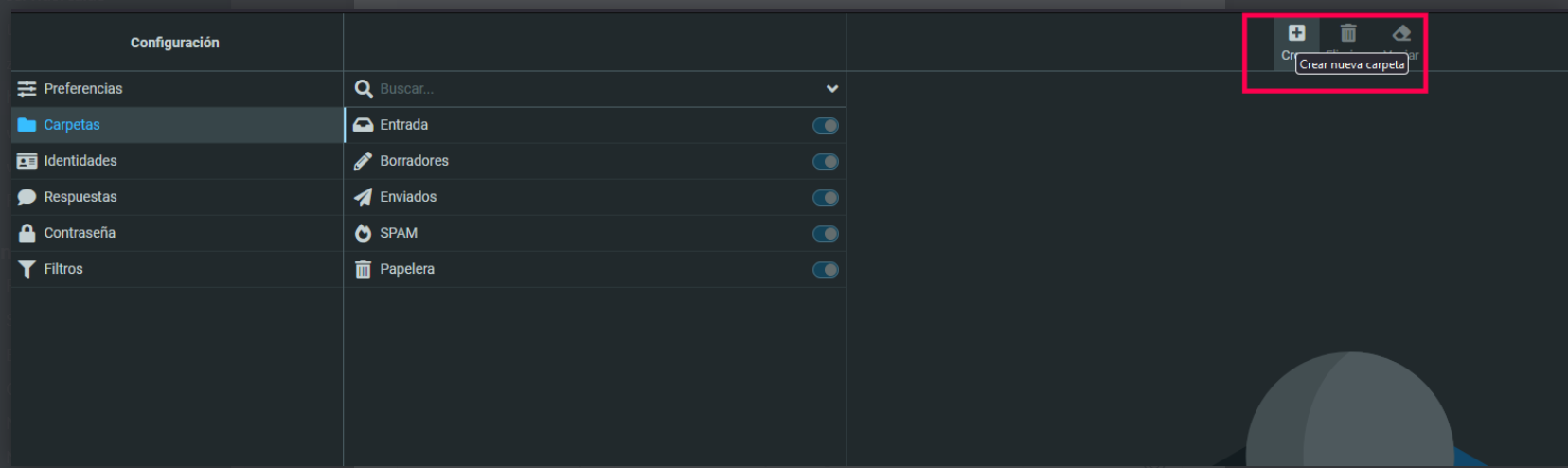Toggle subscription for Entrada folder
The width and height of the screenshot is (1568, 468).
(826, 125)
